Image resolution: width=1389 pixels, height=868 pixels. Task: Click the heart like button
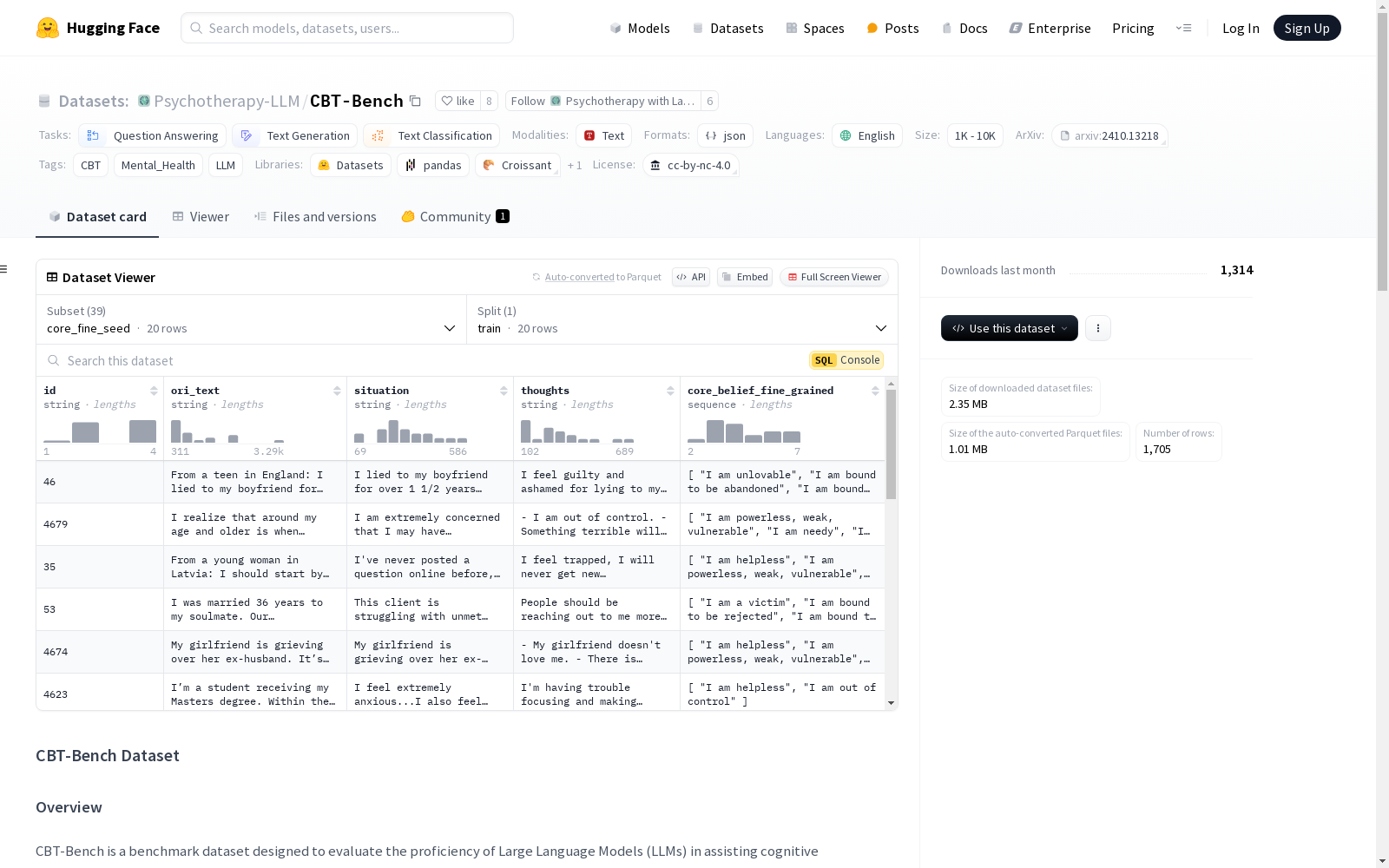[458, 101]
